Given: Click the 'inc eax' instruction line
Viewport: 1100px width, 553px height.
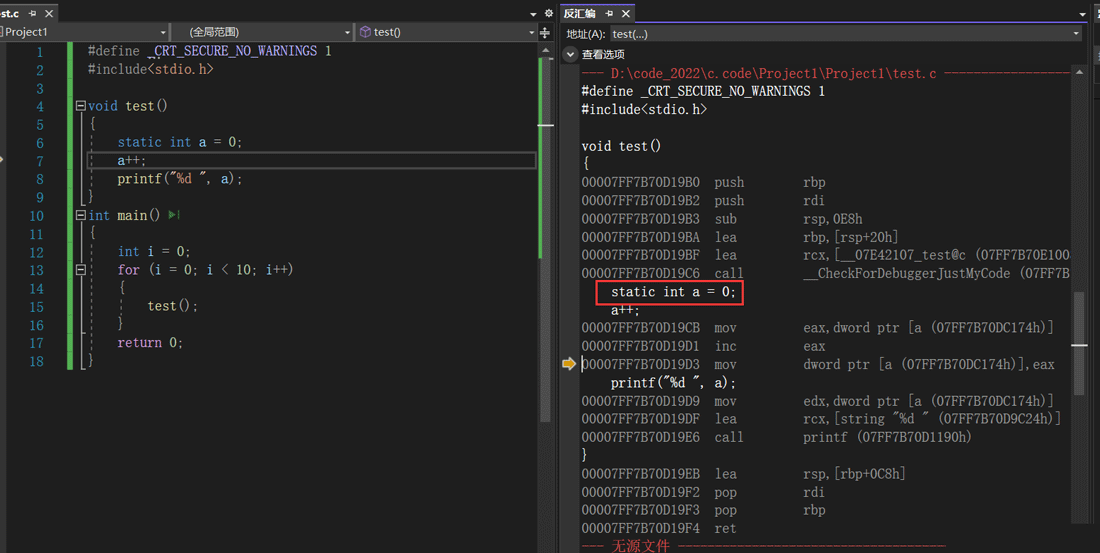Looking at the screenshot, I should click(x=704, y=347).
